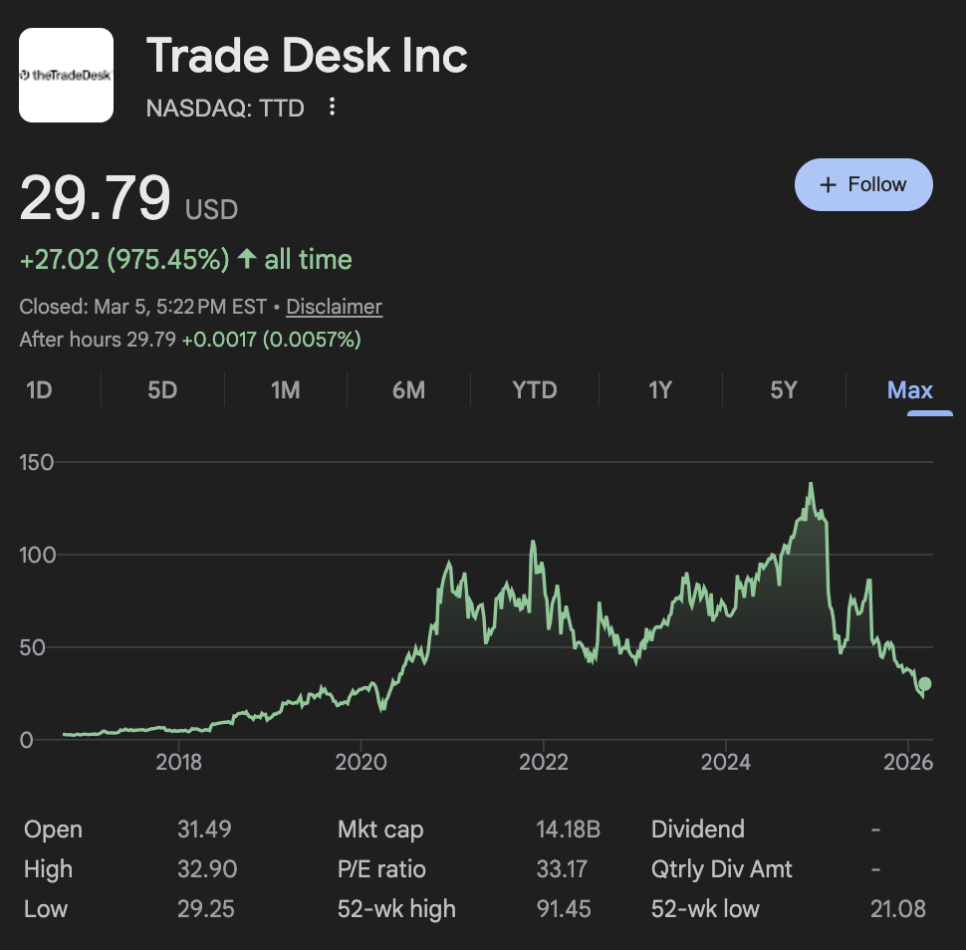Screen dimensions: 966x950
Task: Select the 1Y time range tab
Action: pos(659,390)
